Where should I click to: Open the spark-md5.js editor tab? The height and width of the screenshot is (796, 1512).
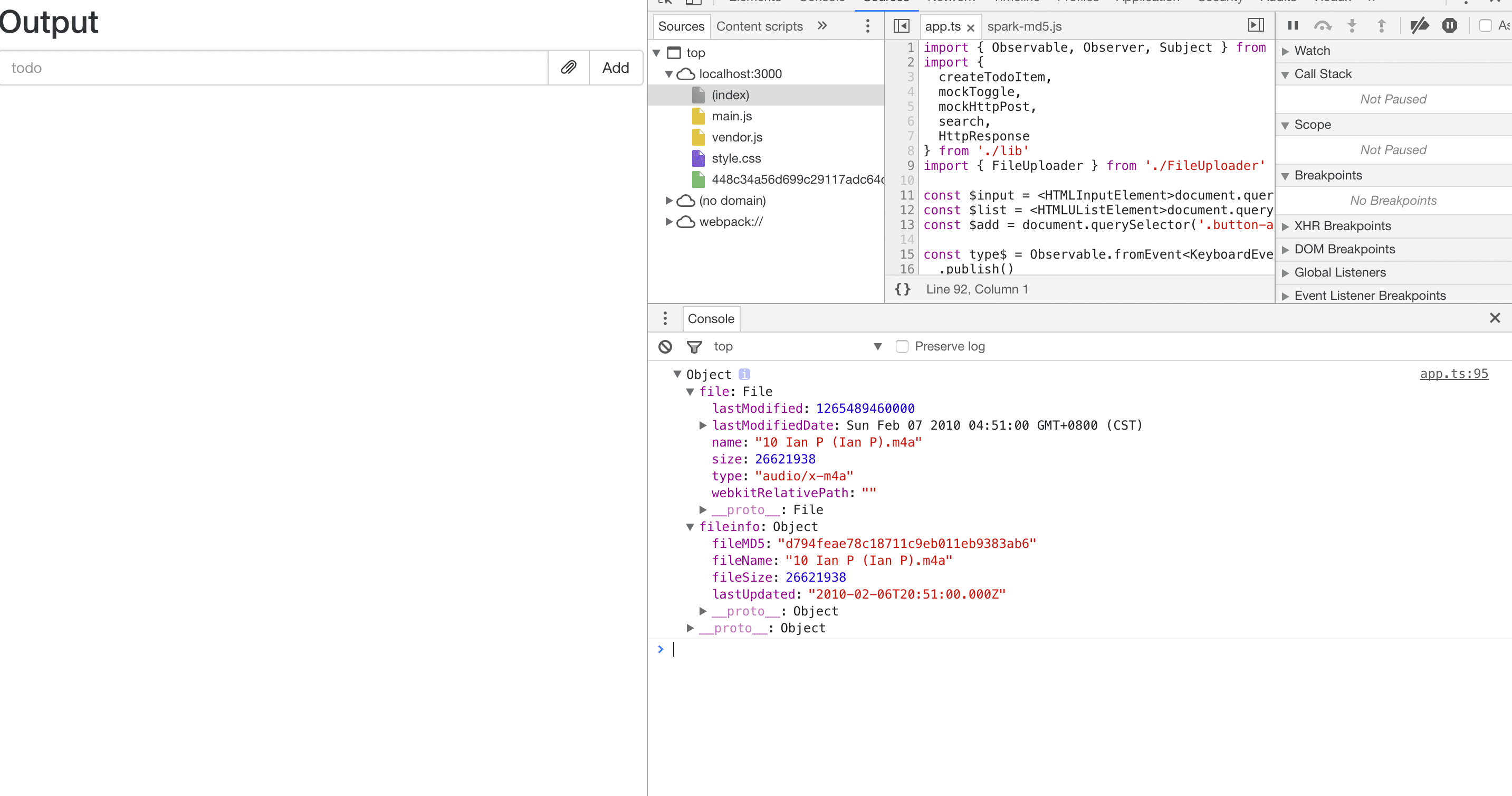pyautogui.click(x=1024, y=26)
